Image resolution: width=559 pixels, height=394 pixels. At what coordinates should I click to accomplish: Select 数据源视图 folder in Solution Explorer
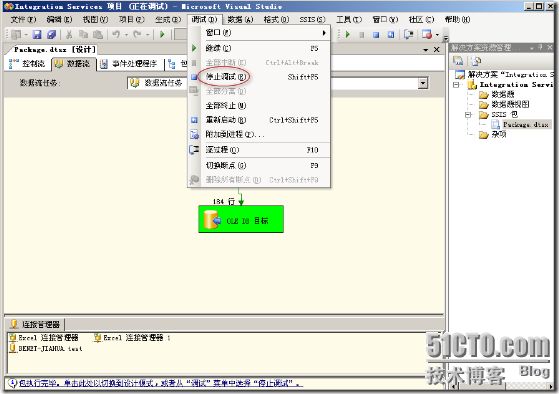[x=504, y=104]
